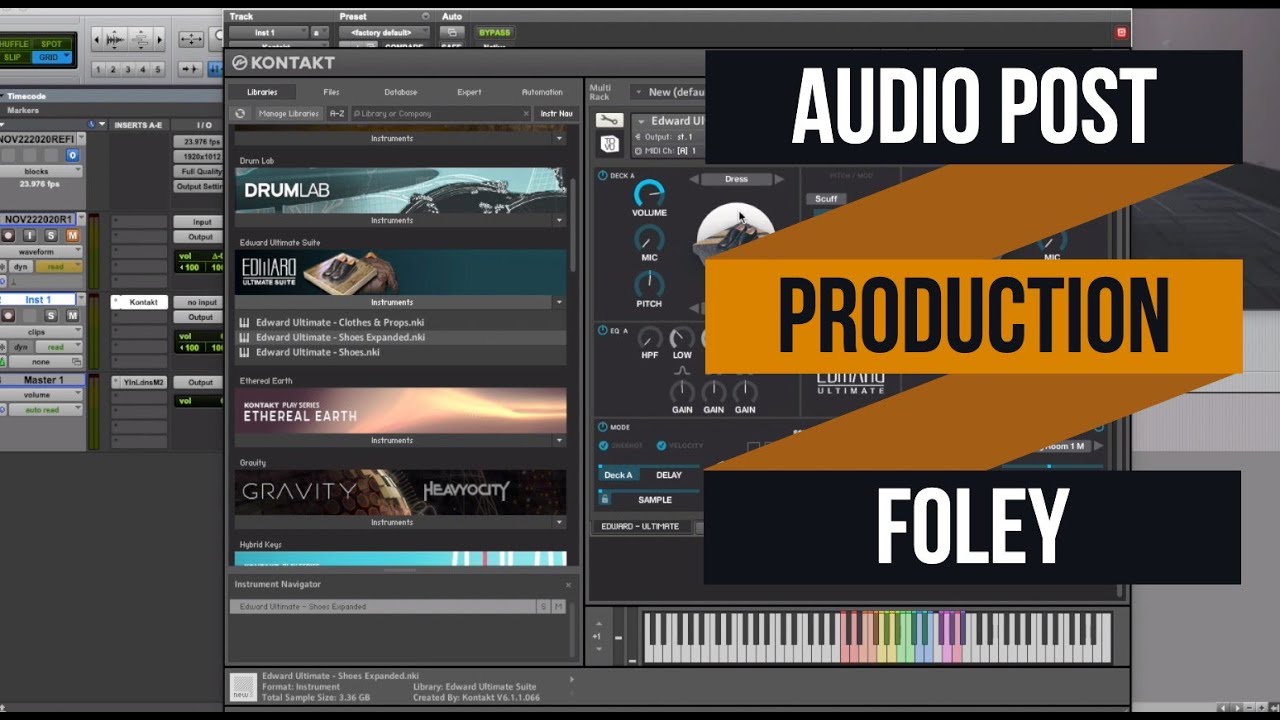Open the Track selector Inst 1 dropdown

[267, 33]
